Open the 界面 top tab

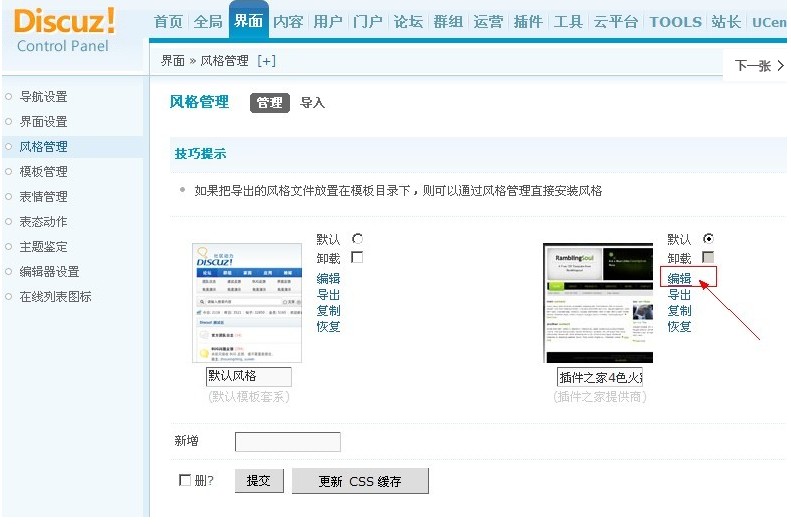tap(249, 21)
